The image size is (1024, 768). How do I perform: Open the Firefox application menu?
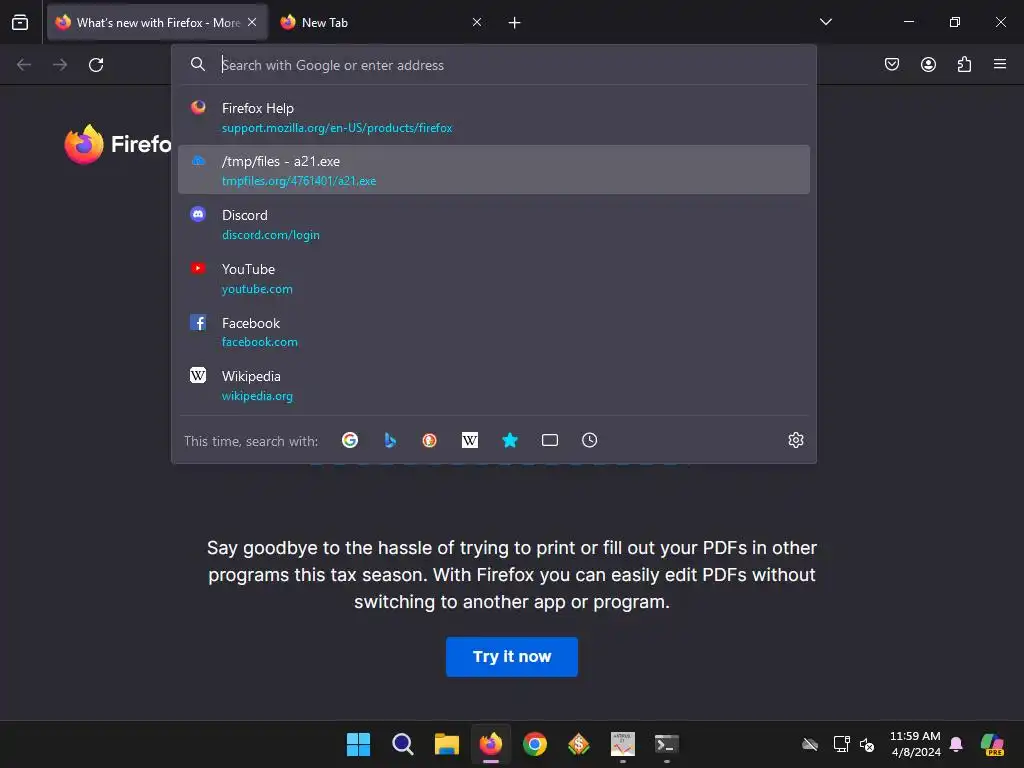coord(1000,64)
